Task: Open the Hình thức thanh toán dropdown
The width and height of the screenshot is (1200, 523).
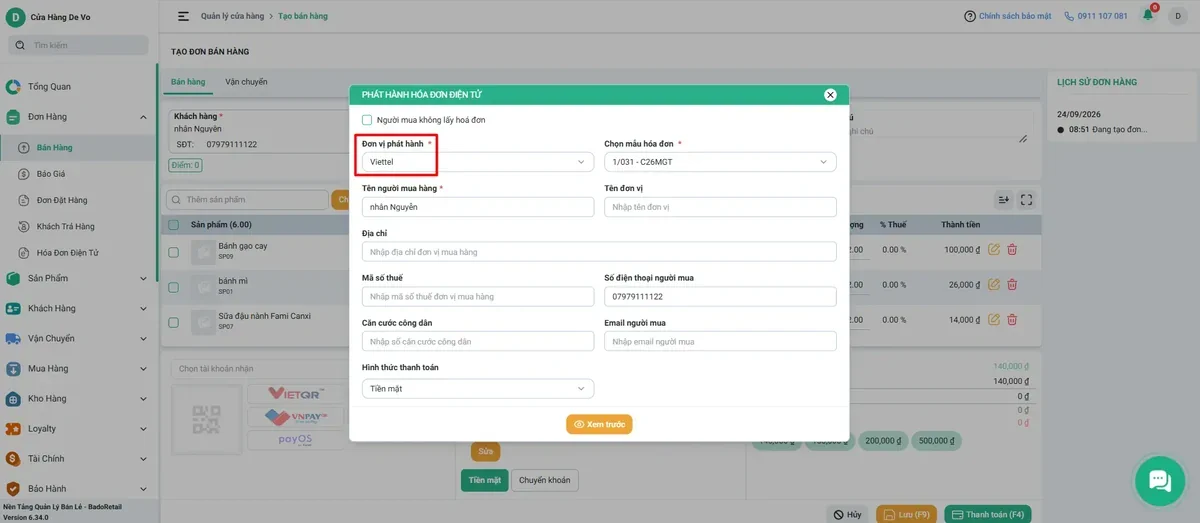Action: tap(478, 388)
